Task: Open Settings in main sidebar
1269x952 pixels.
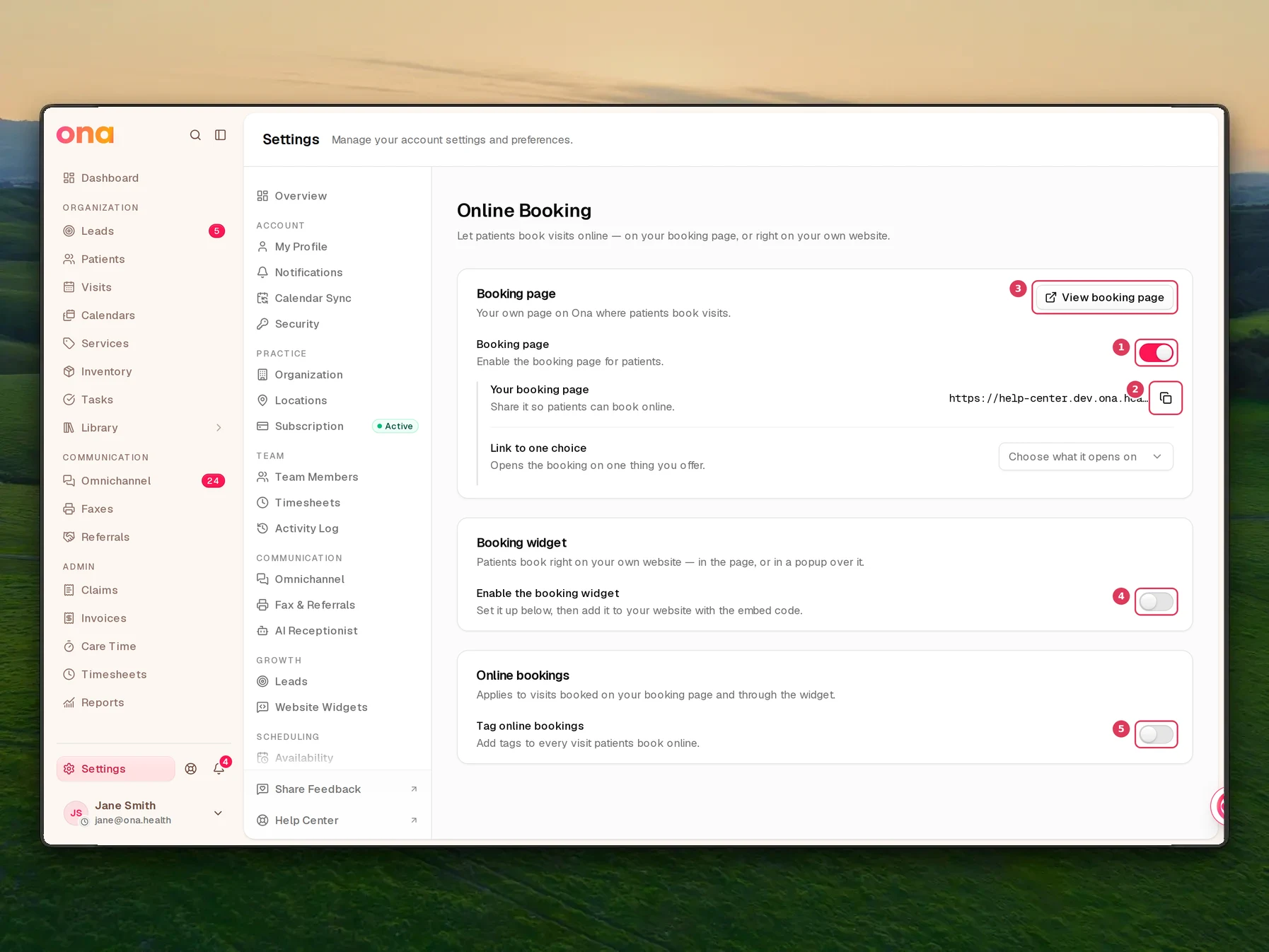Action: [x=115, y=769]
